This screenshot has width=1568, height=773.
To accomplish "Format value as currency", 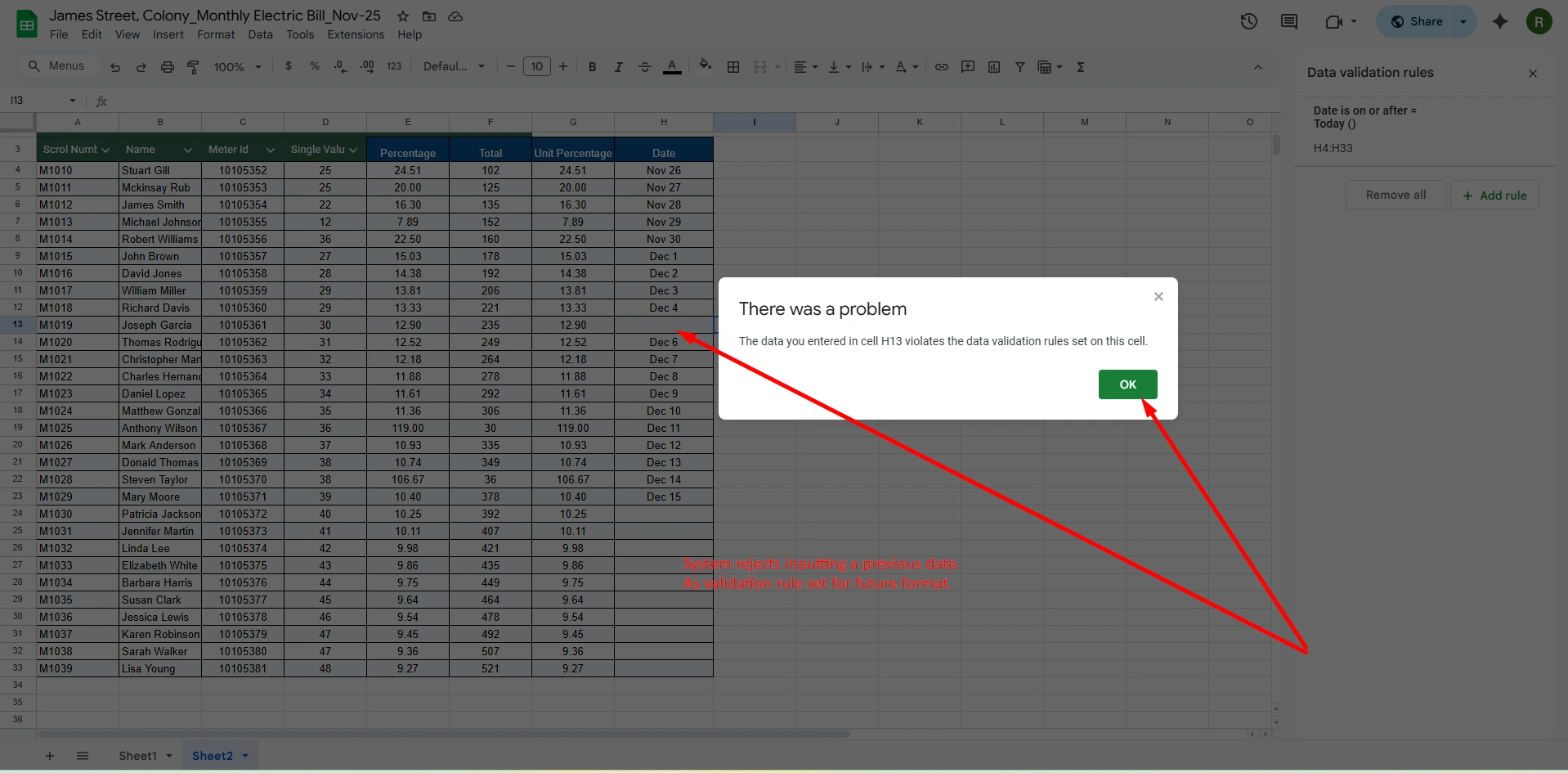I will (288, 66).
